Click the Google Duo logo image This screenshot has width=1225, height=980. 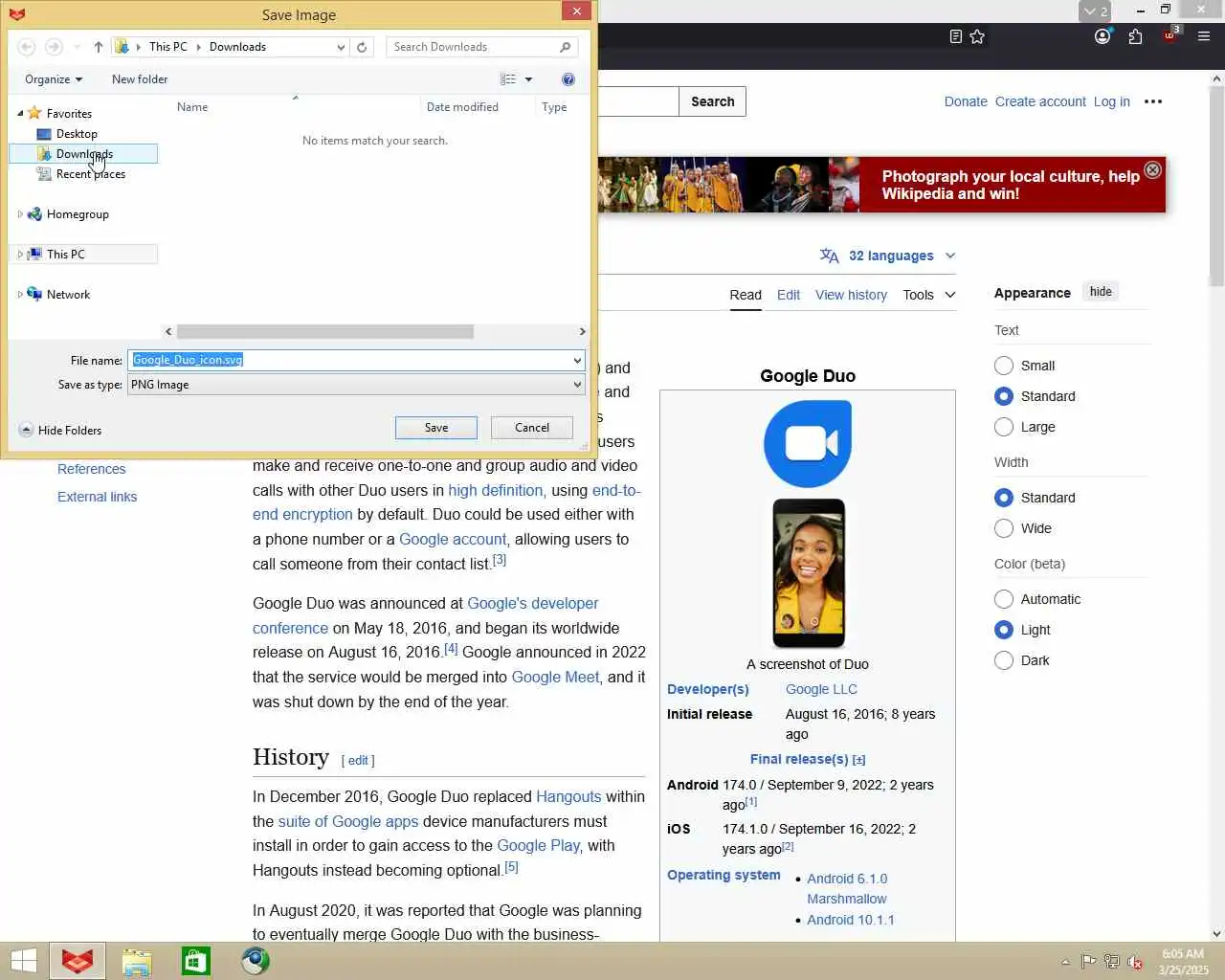[808, 444]
